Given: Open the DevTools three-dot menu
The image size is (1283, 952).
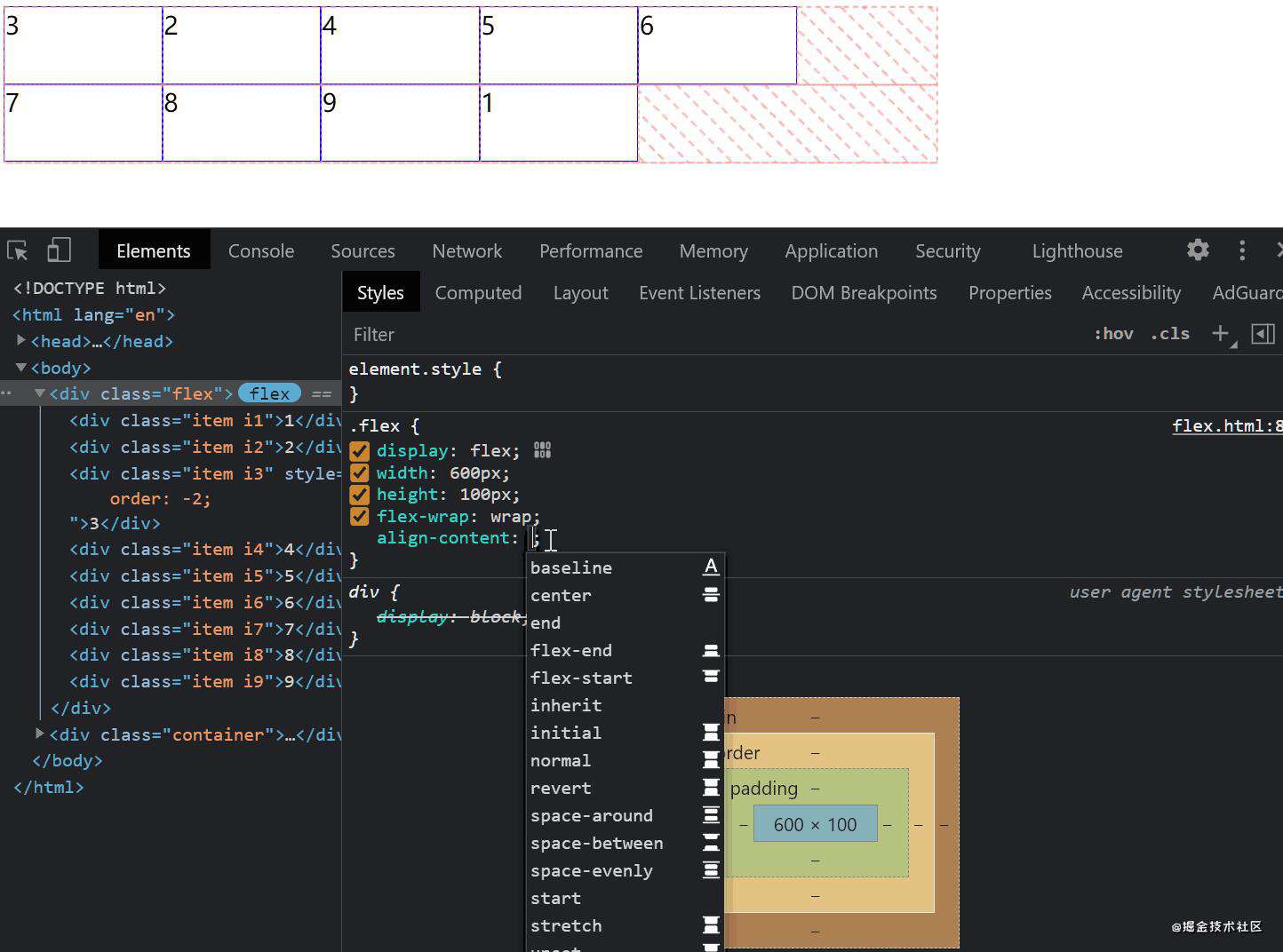Looking at the screenshot, I should [1242, 250].
